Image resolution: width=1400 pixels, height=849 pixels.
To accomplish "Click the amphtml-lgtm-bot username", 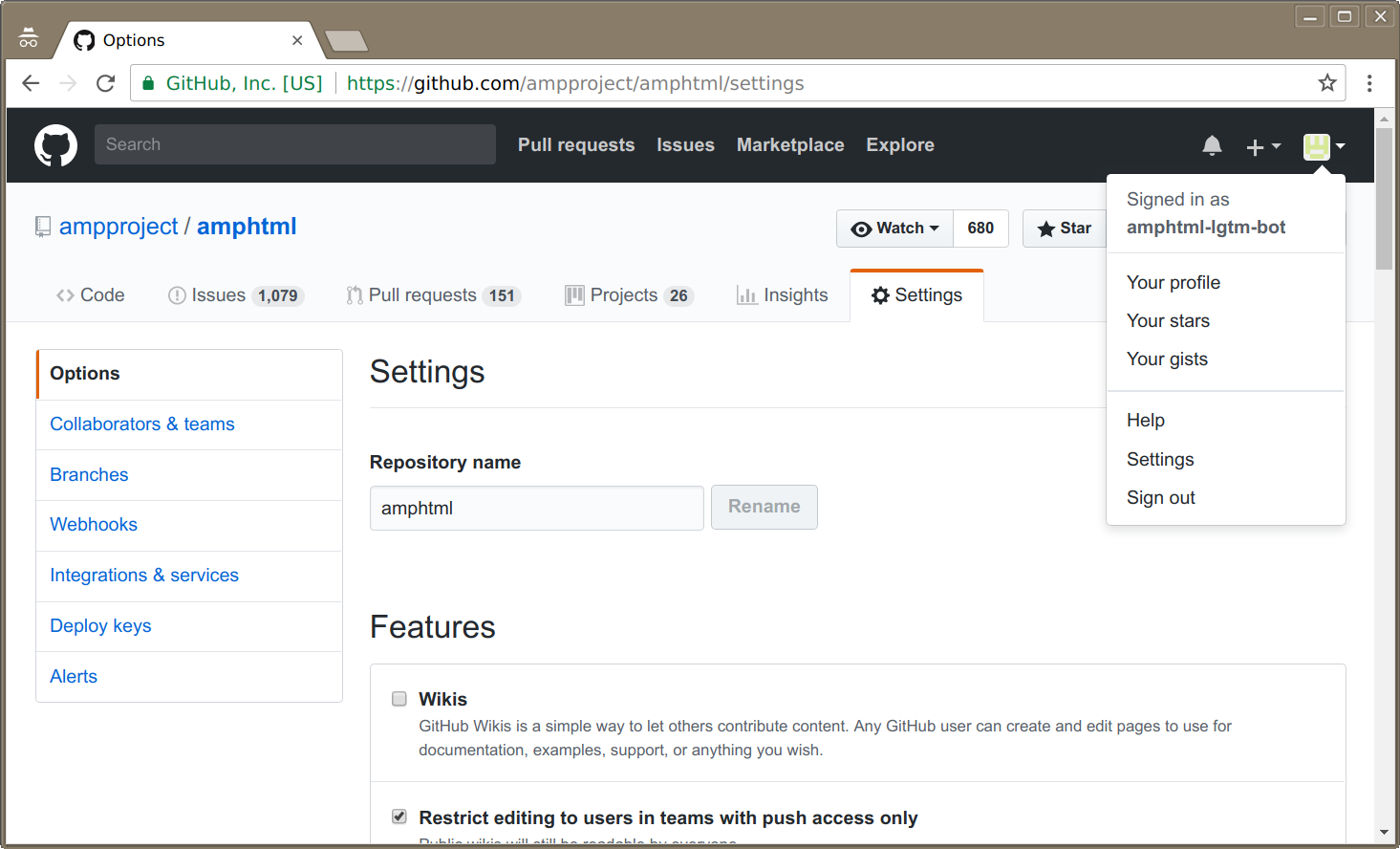I will pyautogui.click(x=1206, y=228).
